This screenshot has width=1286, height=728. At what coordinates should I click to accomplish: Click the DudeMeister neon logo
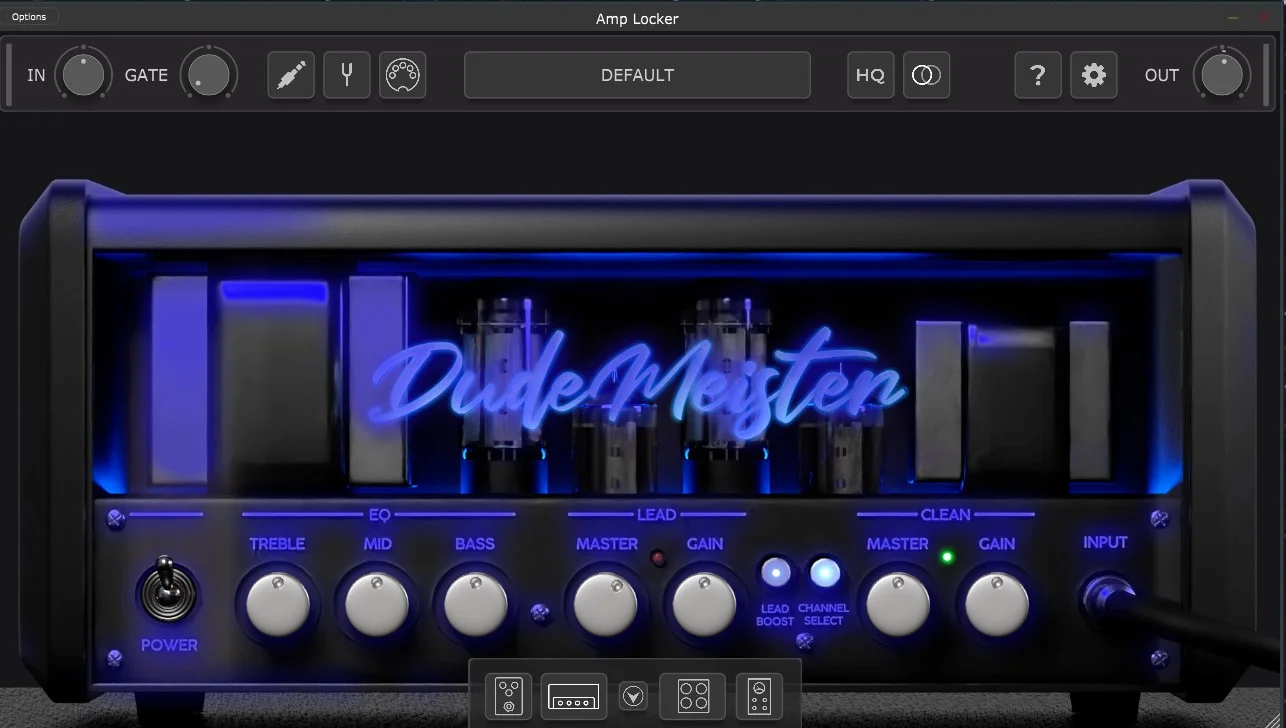click(x=638, y=385)
